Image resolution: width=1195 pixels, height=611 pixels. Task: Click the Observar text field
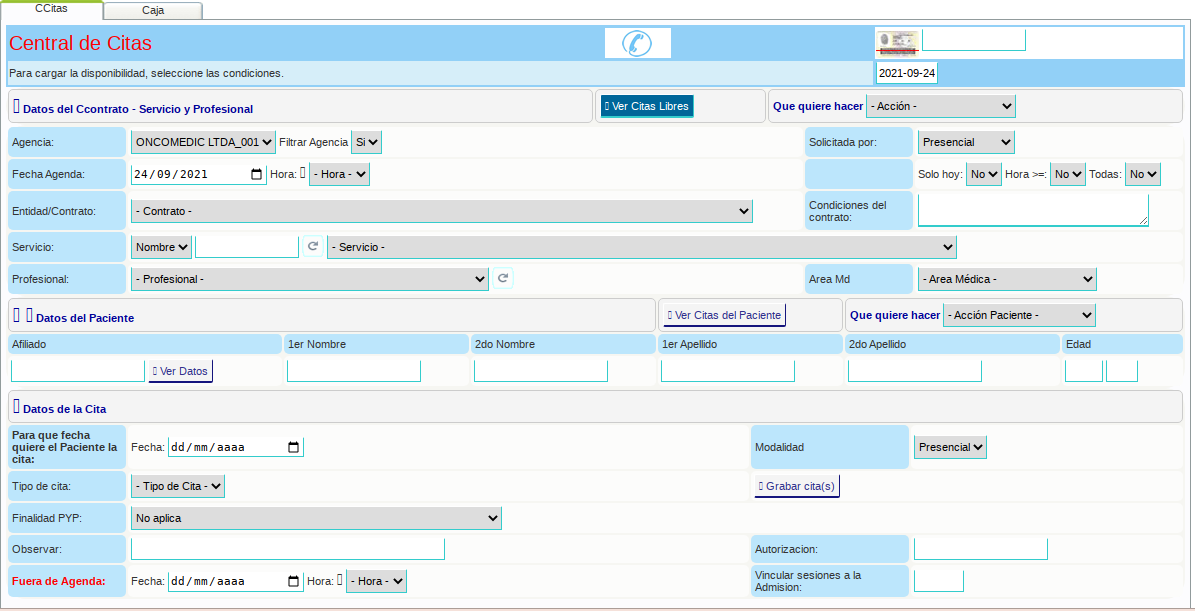point(287,549)
